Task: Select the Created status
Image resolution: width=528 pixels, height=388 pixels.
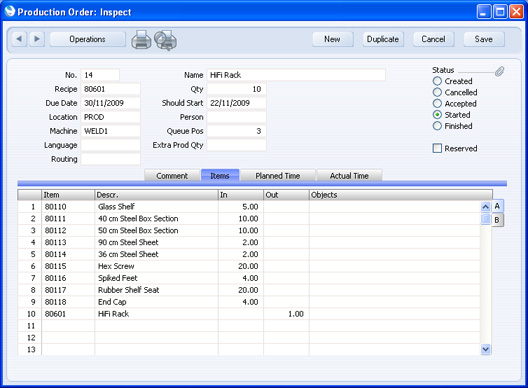Action: tap(437, 81)
